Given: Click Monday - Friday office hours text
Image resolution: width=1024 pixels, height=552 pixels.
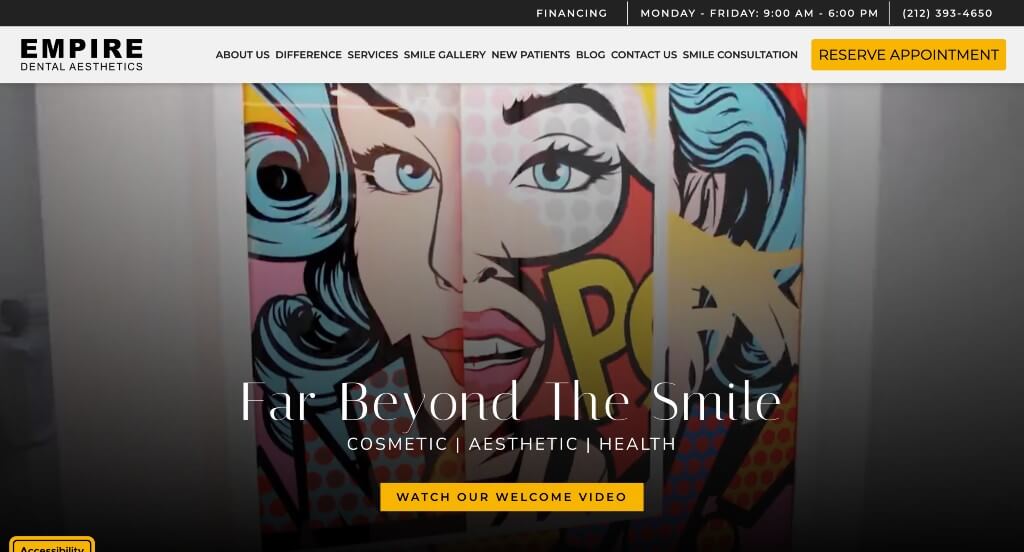Looking at the screenshot, I should (x=759, y=13).
